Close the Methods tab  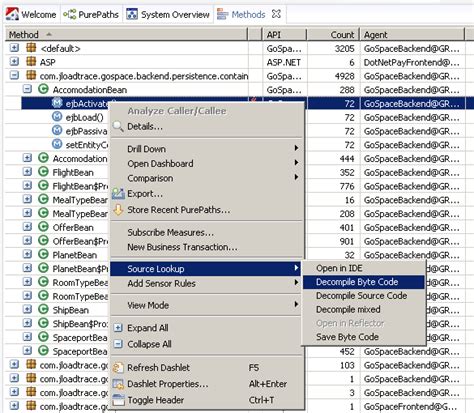(x=276, y=14)
